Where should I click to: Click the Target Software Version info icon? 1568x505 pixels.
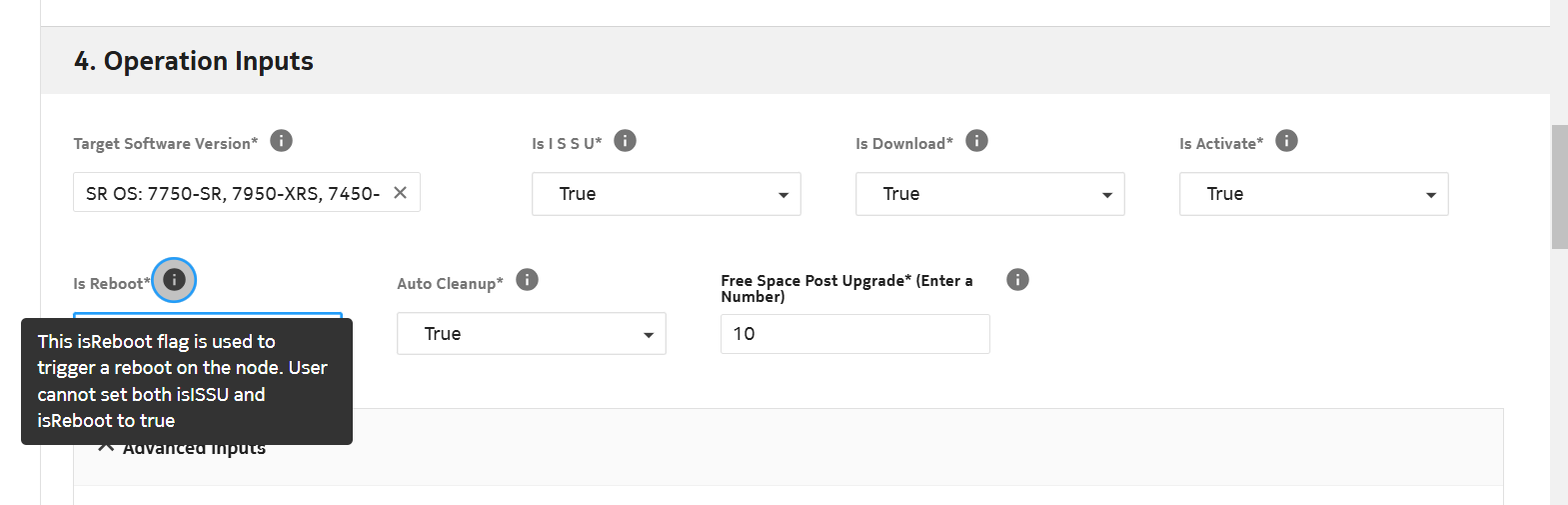tap(282, 141)
